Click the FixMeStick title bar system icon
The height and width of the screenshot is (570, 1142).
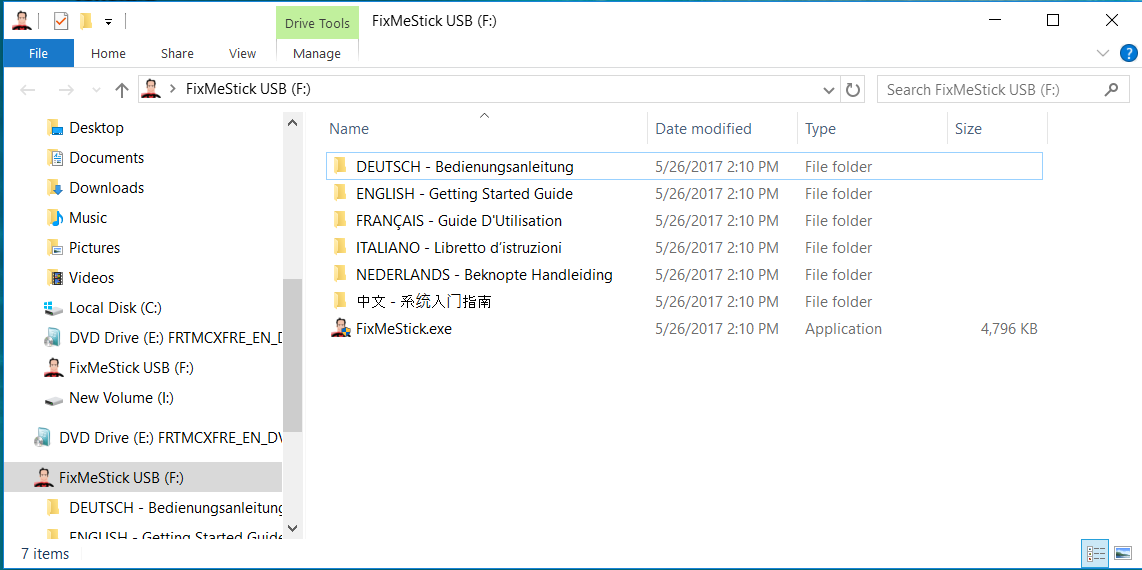pyautogui.click(x=22, y=22)
